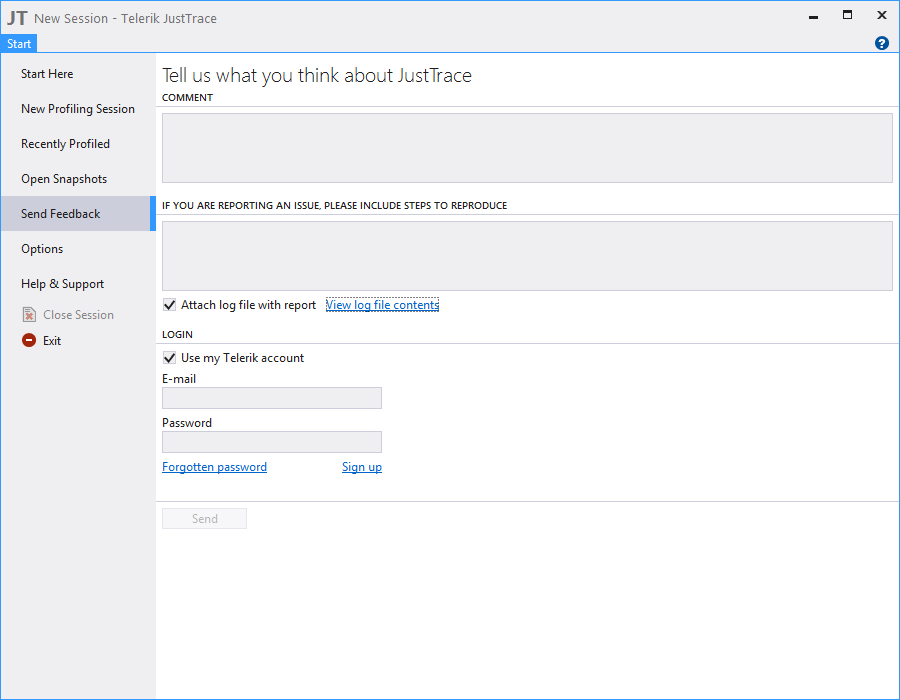The image size is (900, 700).
Task: Toggle Use my Telerik account checkbox
Action: (x=169, y=357)
